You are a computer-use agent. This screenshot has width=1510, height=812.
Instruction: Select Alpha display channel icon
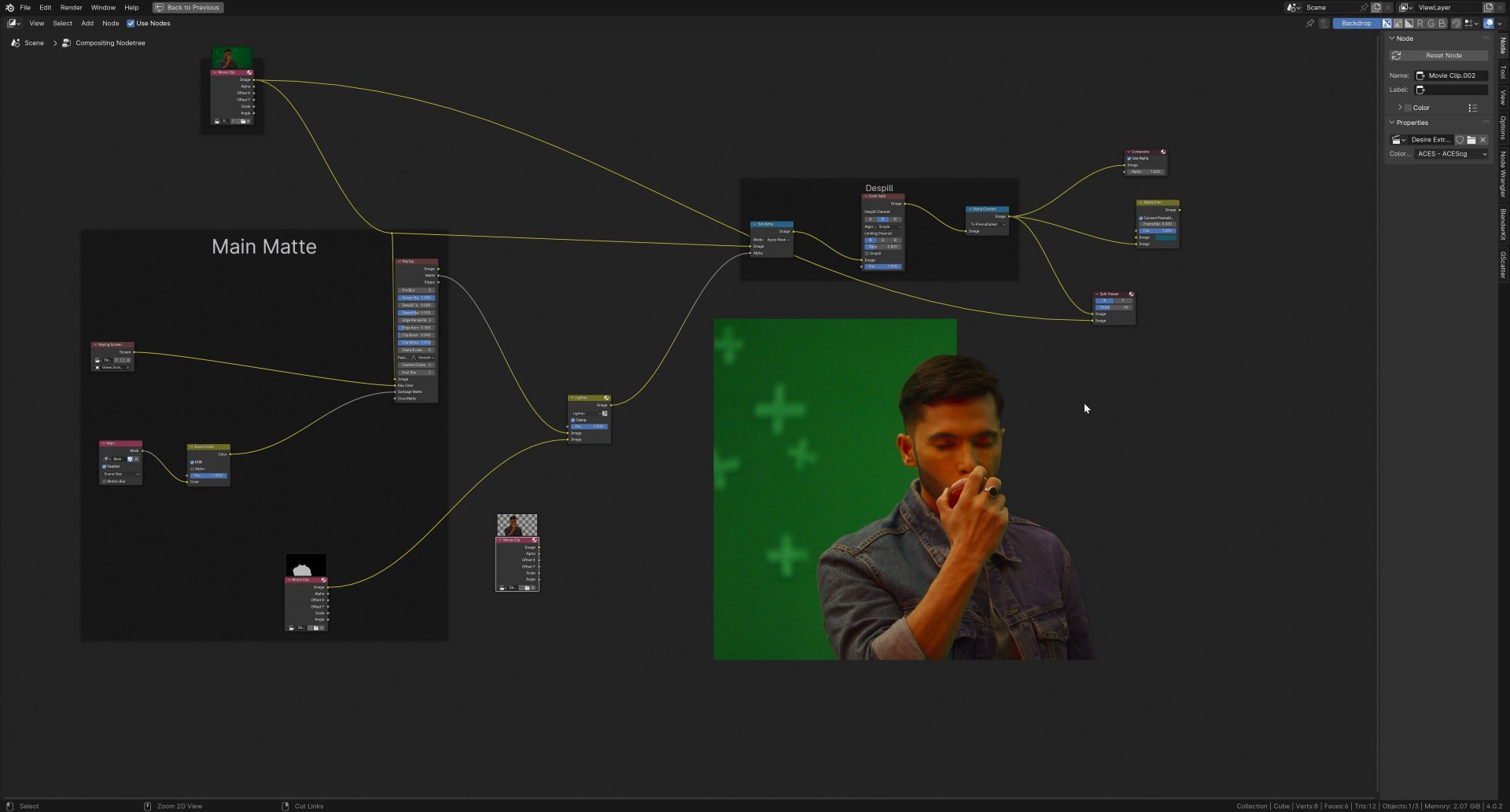(x=1409, y=24)
